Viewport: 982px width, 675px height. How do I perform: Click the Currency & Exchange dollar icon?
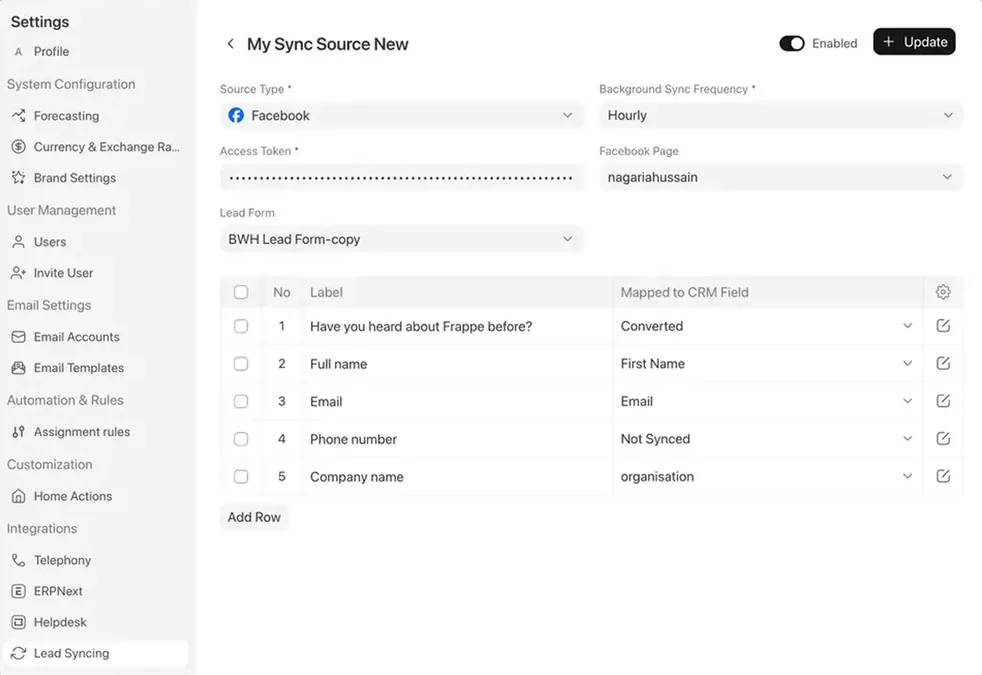click(18, 147)
